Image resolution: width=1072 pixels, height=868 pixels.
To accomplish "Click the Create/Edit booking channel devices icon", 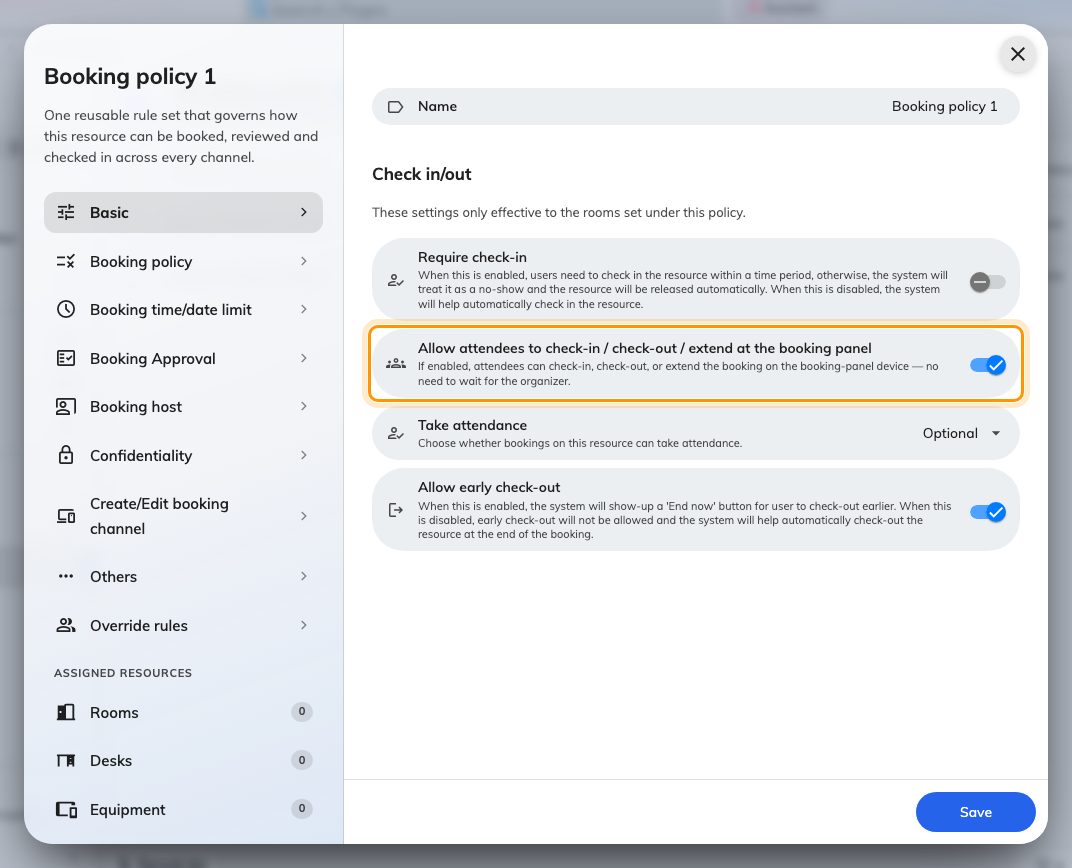I will [66, 516].
